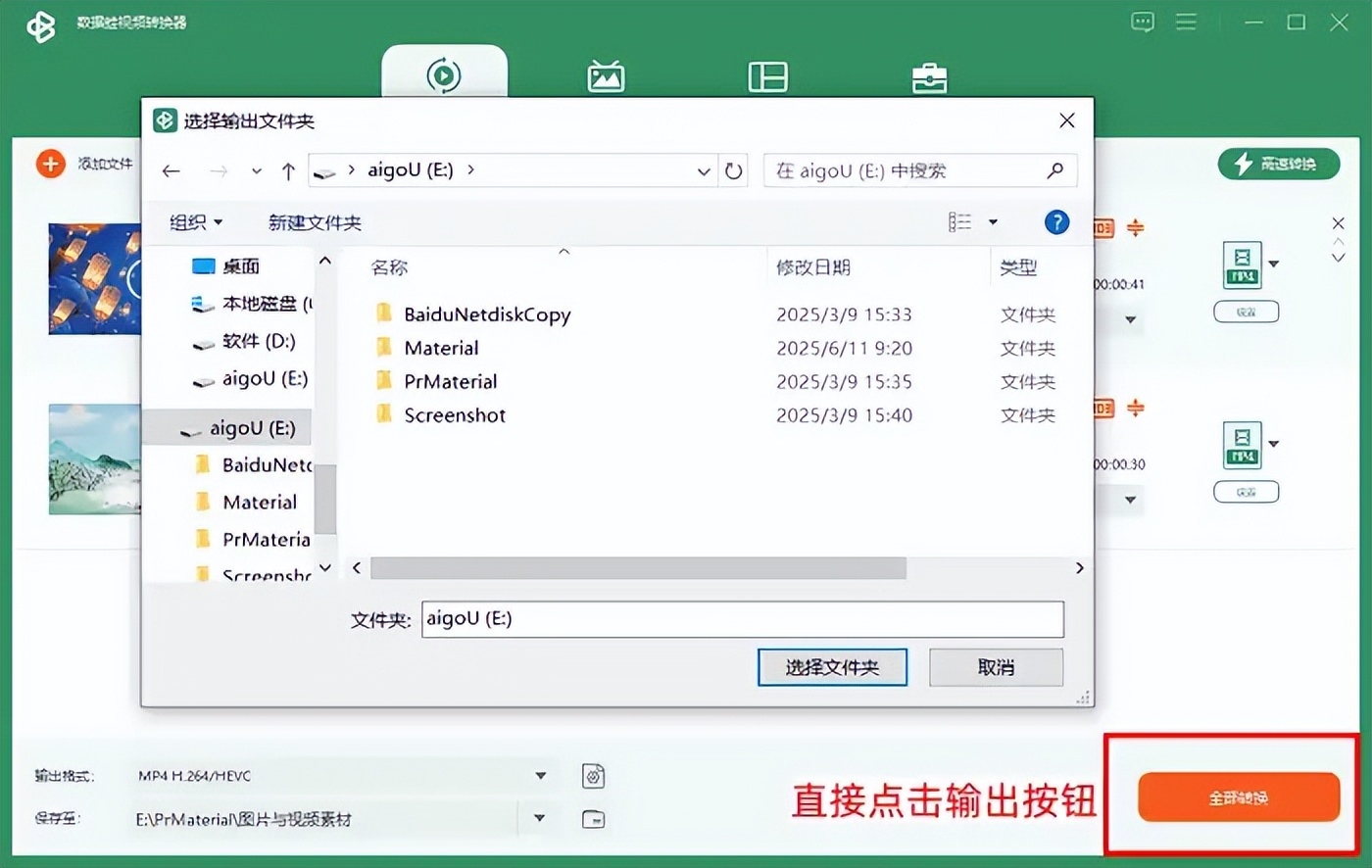The width and height of the screenshot is (1372, 868).
Task: Open the split-screen collage tab icon
Action: point(767,75)
